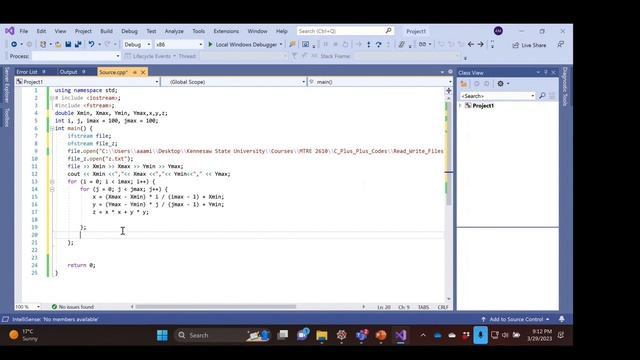
Task: Collapse the inner for loop at line 14
Action: [x=52, y=189]
